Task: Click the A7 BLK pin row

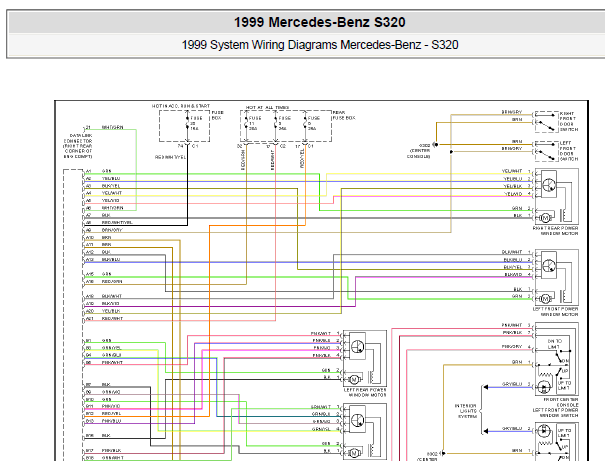Action: point(98,215)
